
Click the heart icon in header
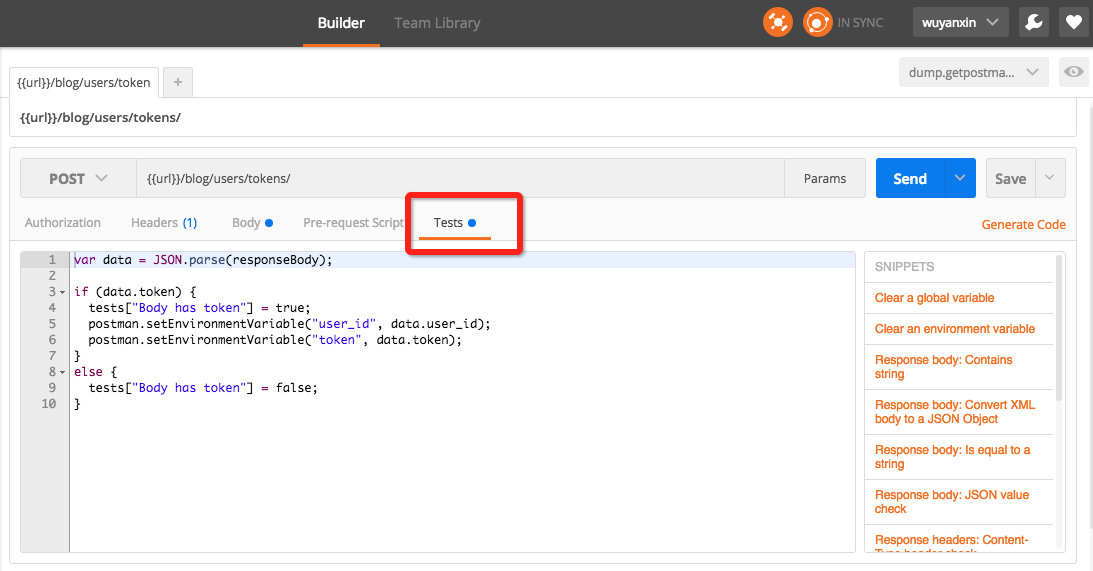tap(1073, 22)
